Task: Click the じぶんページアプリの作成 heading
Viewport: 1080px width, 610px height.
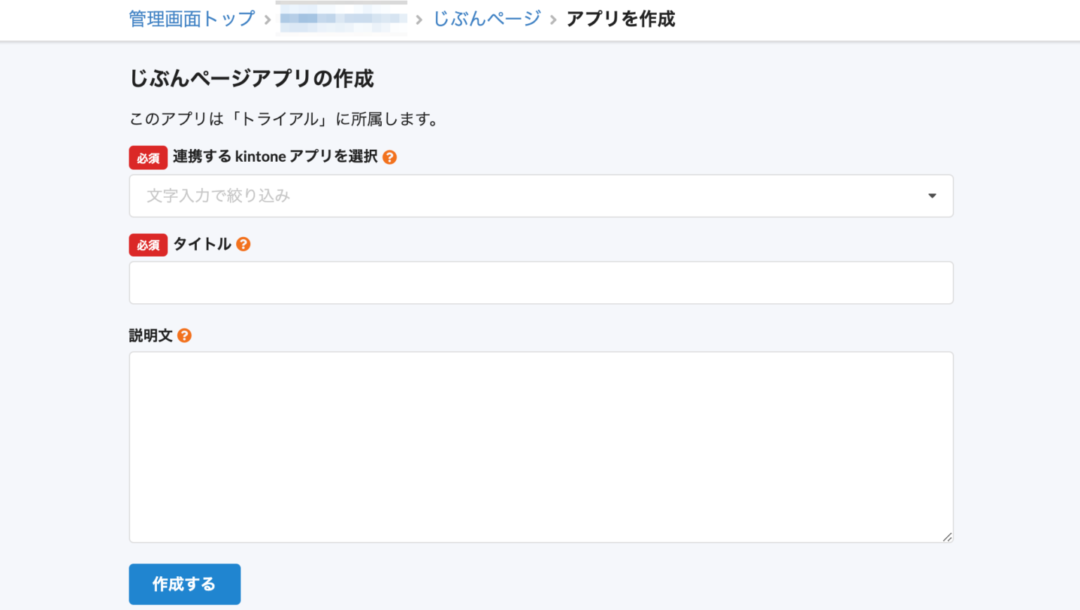Action: point(251,78)
